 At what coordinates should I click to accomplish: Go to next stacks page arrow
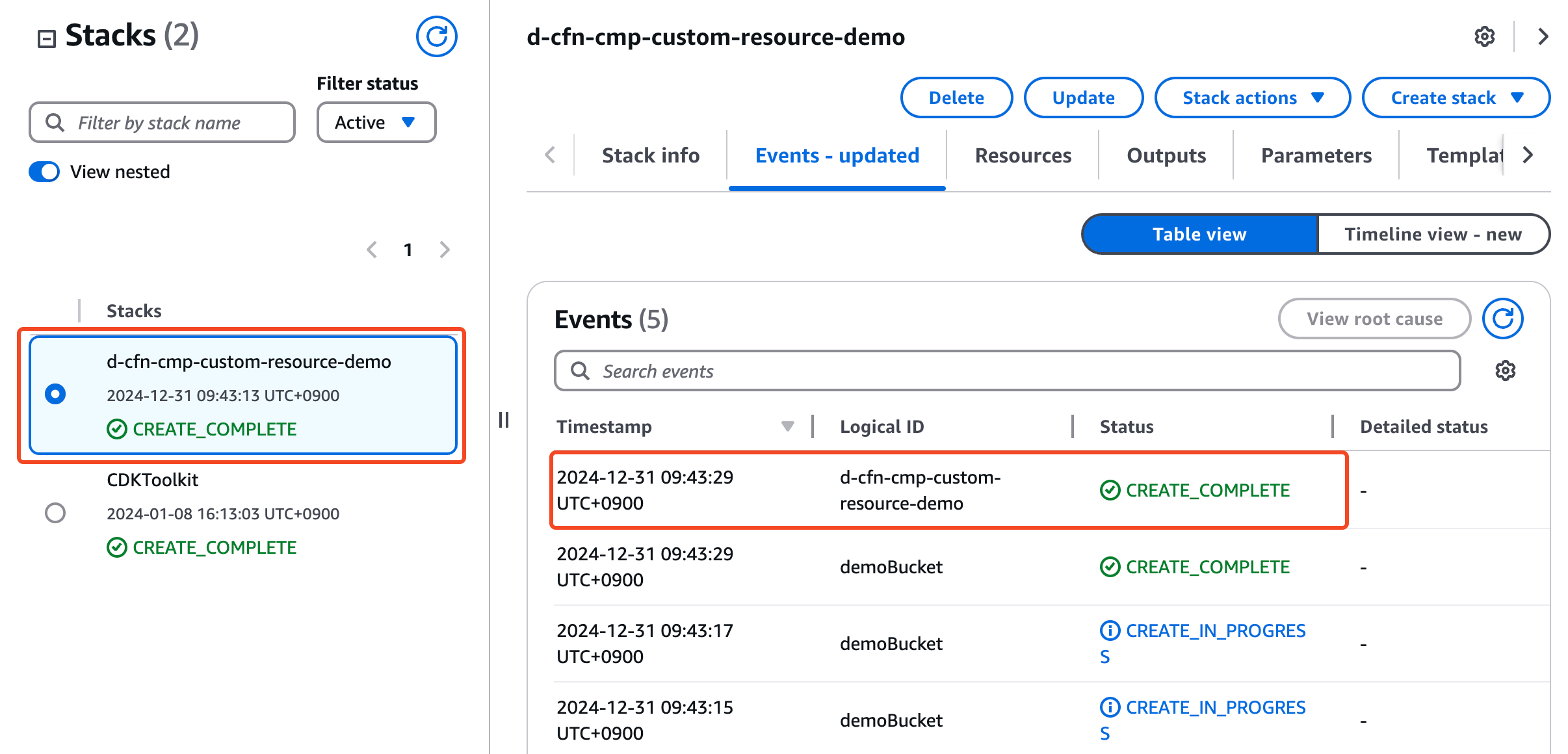pyautogui.click(x=445, y=250)
